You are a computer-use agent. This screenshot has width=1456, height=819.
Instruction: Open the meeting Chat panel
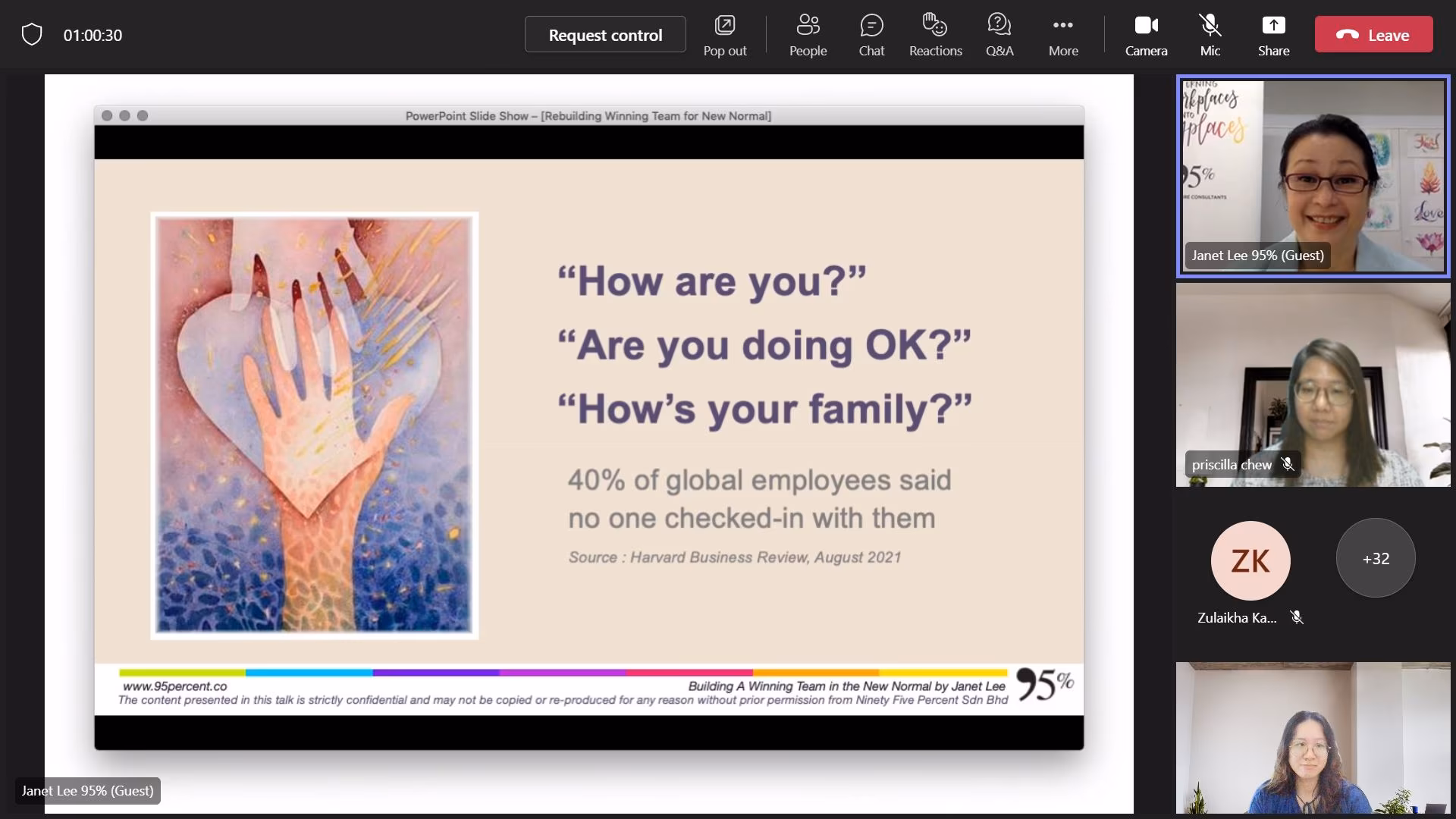click(x=871, y=35)
